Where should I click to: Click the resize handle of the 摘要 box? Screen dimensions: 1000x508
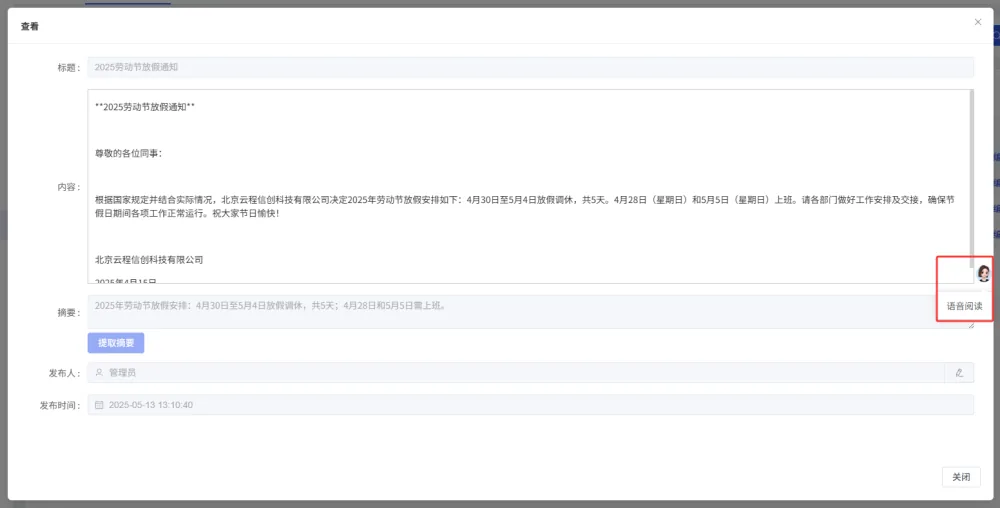[971, 326]
